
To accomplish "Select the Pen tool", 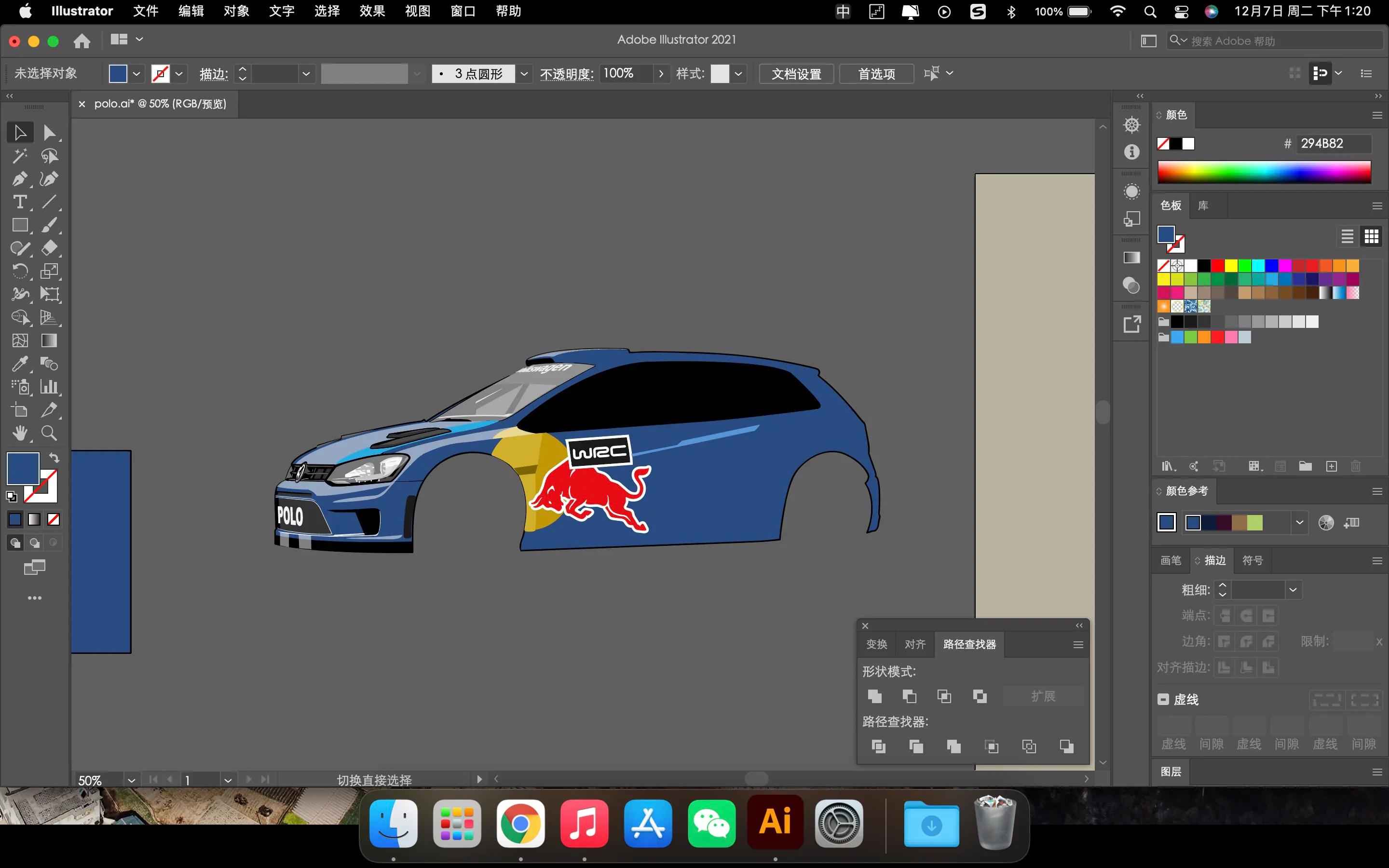I will click(x=20, y=178).
